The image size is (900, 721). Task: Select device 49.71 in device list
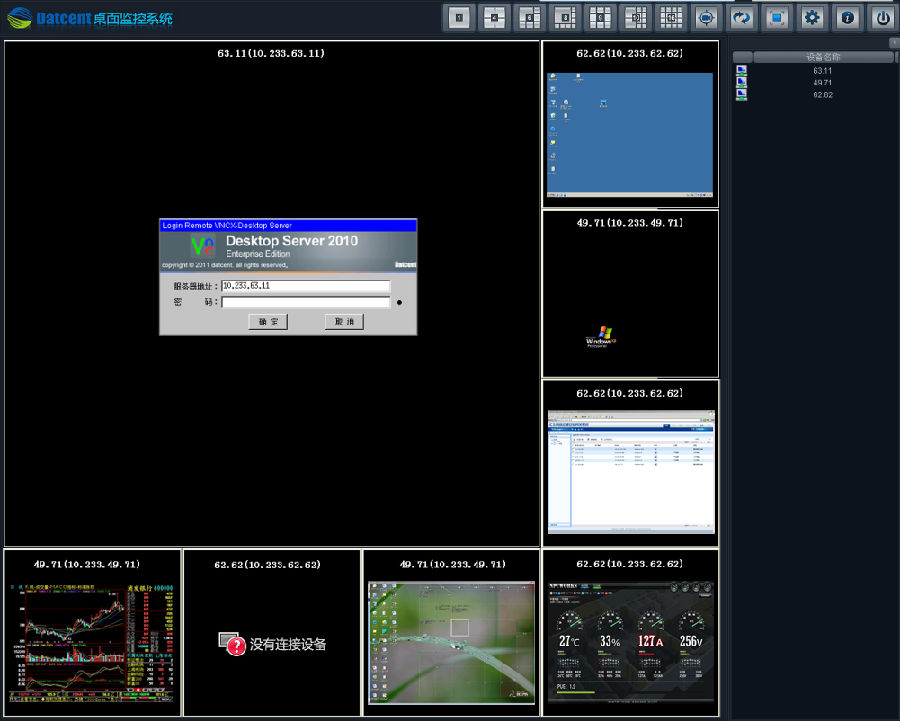(822, 83)
